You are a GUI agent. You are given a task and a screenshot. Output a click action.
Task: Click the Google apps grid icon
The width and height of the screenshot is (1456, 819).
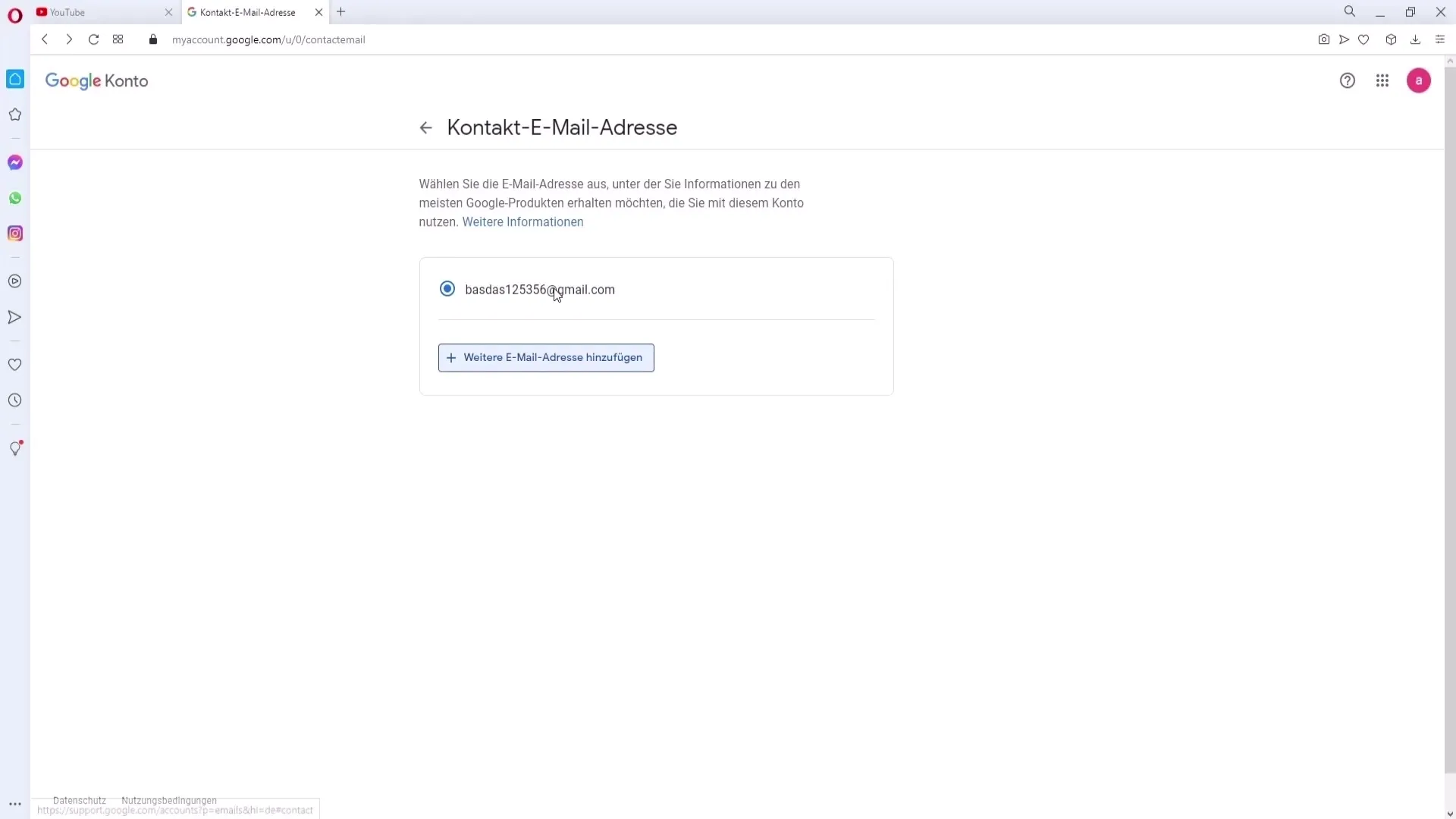tap(1382, 80)
